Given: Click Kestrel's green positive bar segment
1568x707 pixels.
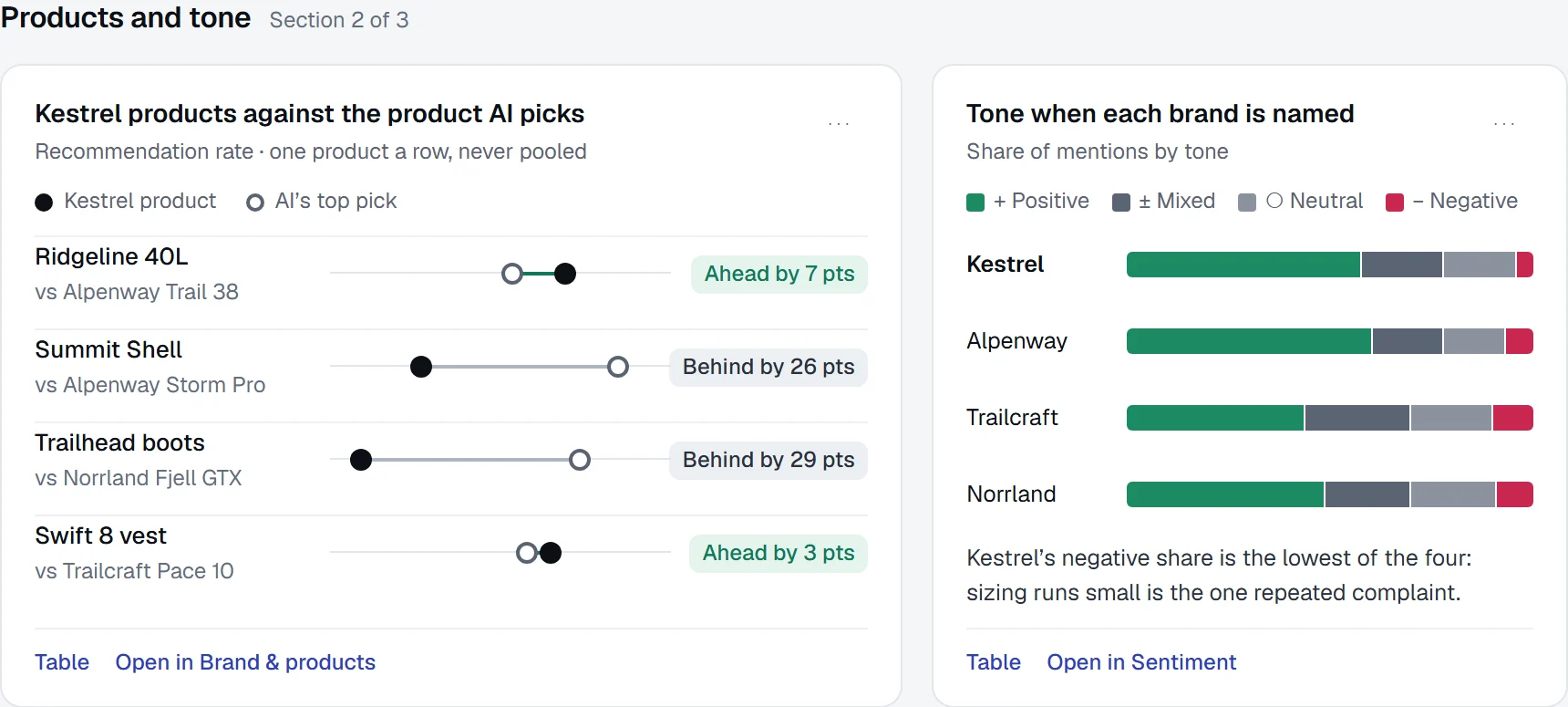Looking at the screenshot, I should [1243, 265].
